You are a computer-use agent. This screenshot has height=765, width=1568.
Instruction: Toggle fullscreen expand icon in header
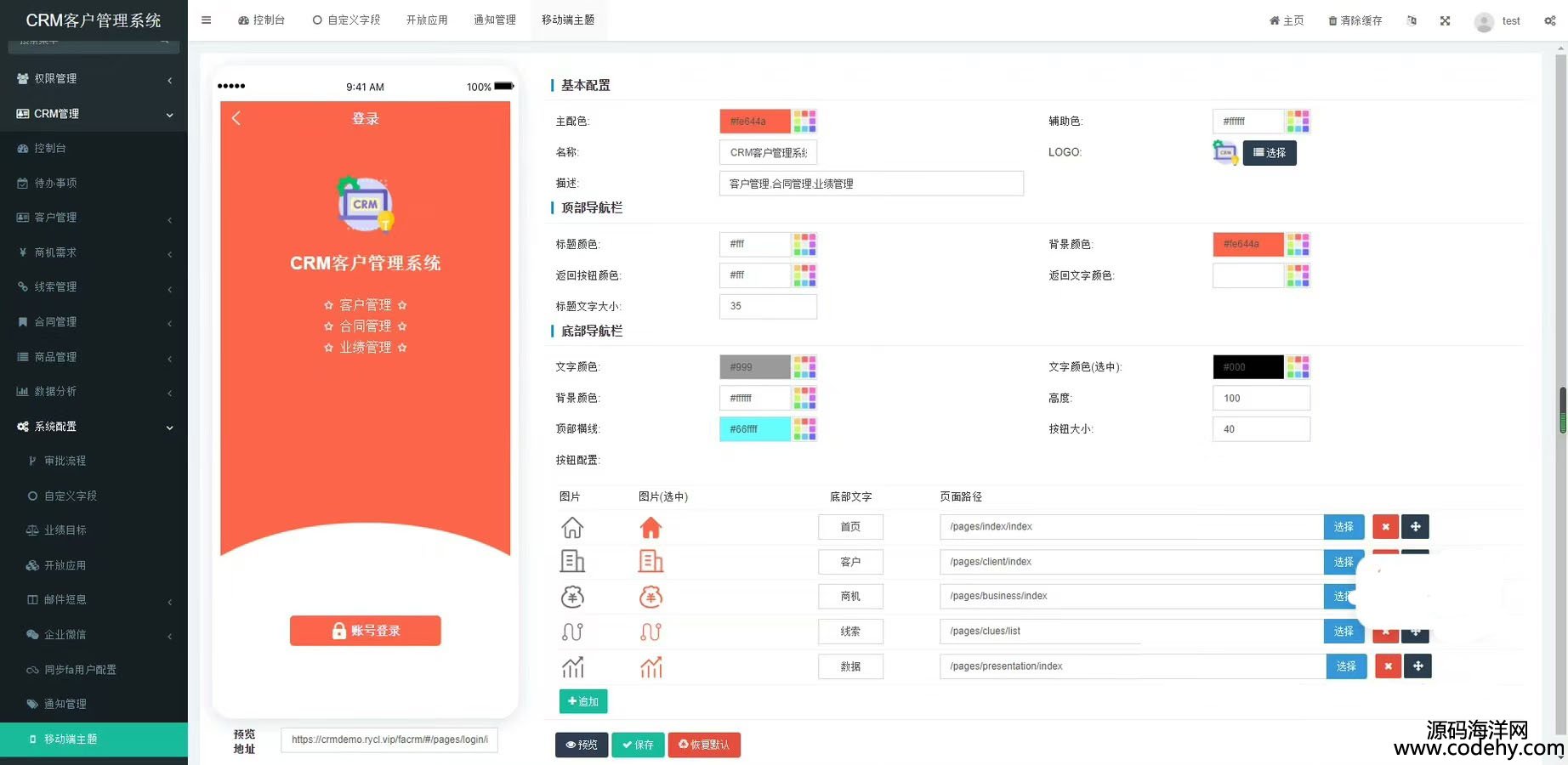1445,20
